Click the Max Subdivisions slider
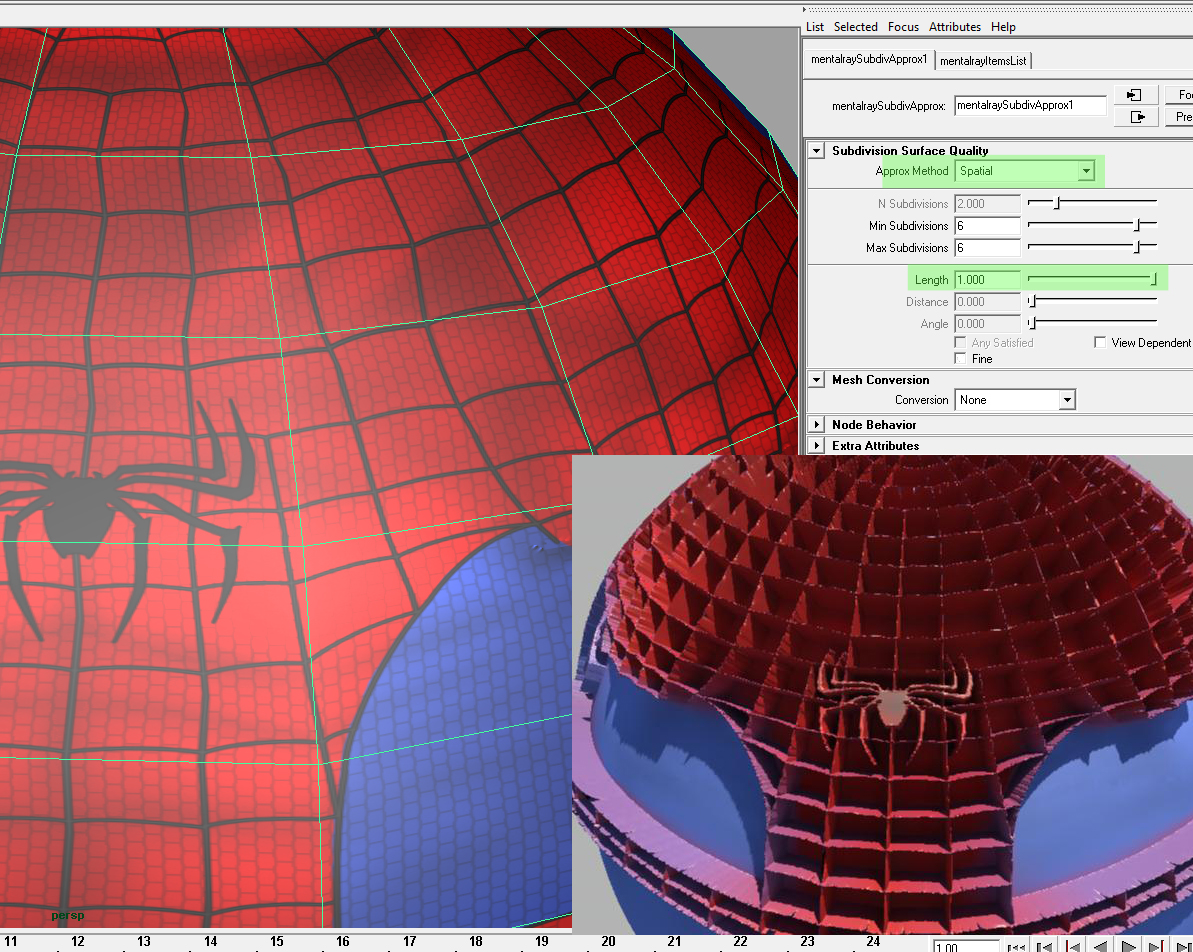 1093,247
